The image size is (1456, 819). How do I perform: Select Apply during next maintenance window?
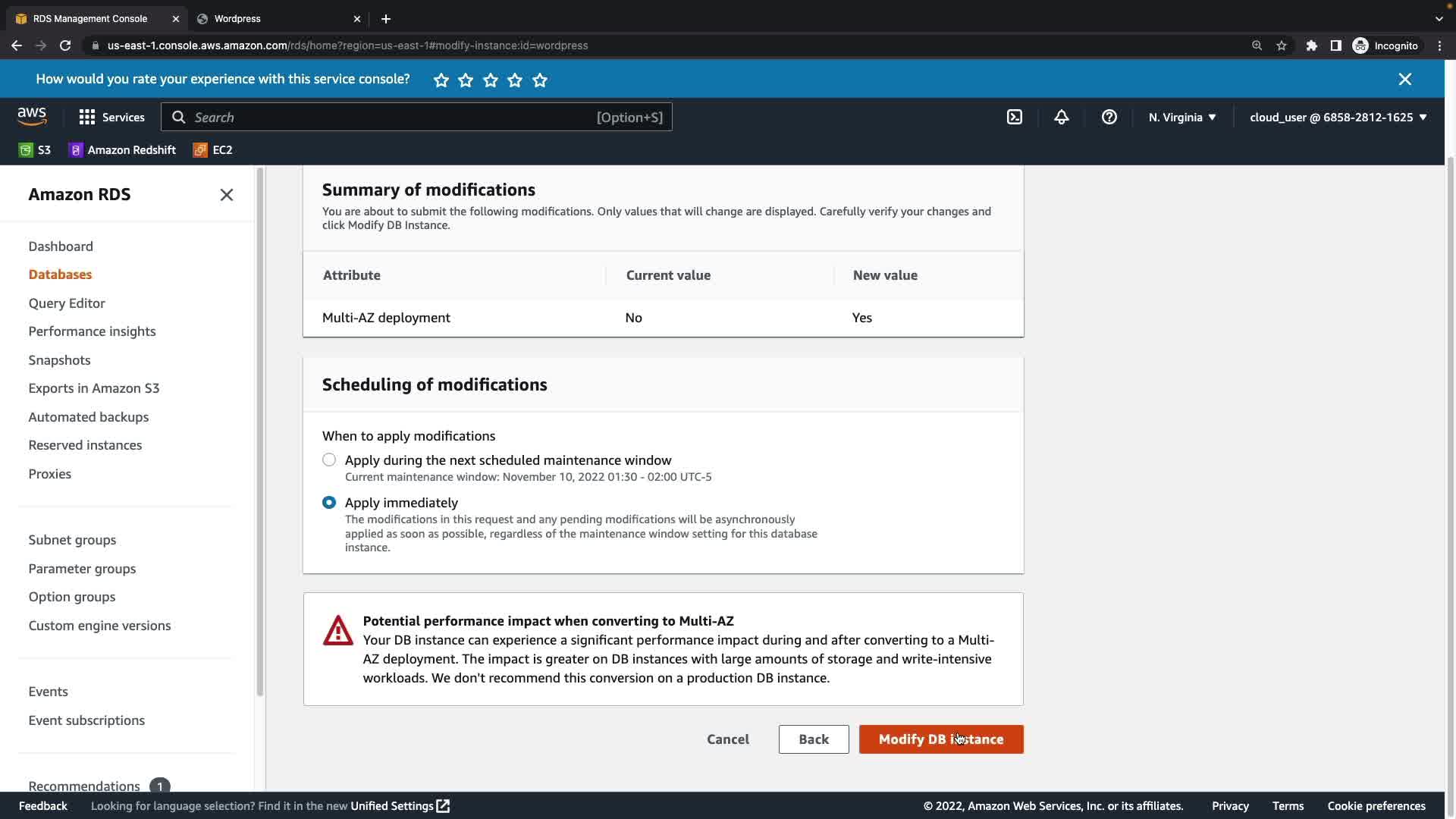pos(329,460)
